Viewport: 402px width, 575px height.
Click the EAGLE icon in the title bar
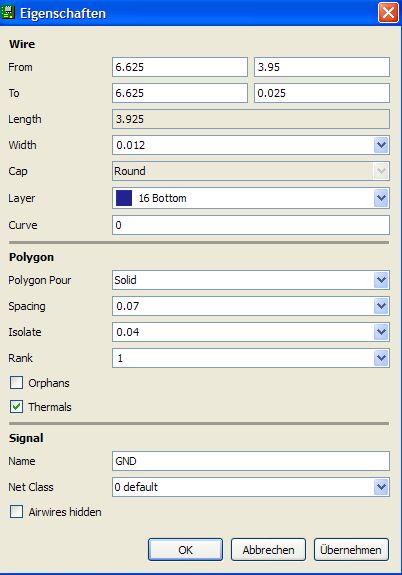click(x=8, y=12)
